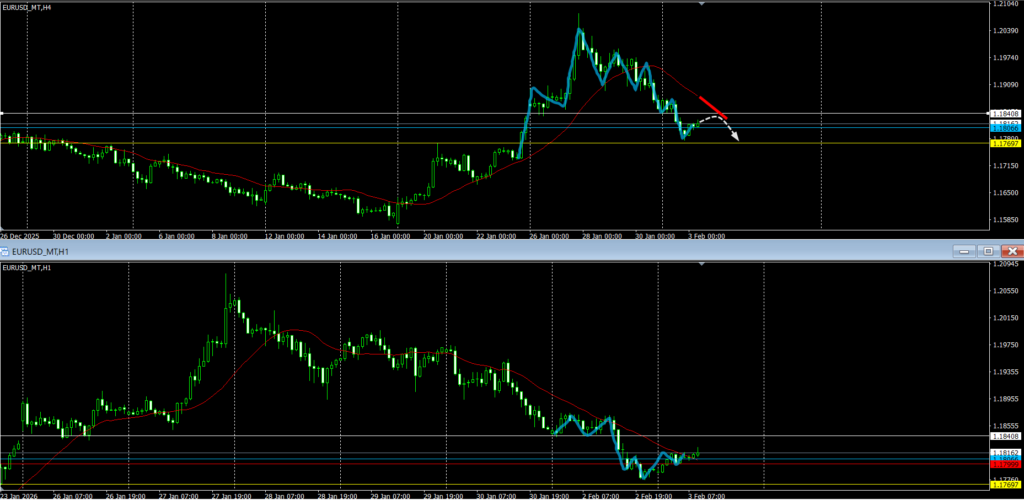Click the chart icon in EURUSD_MT,H1 title bar
Viewport: 1024px width, 500px height.
[x=6, y=251]
